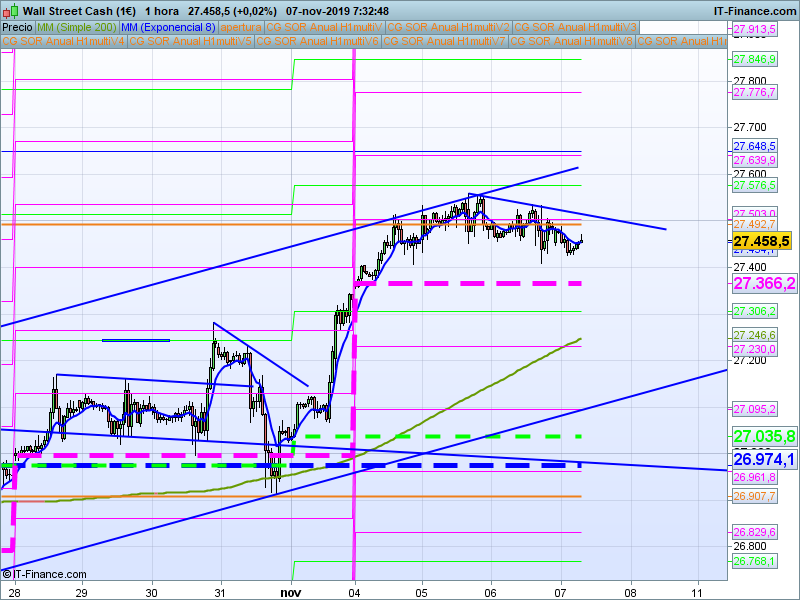The width and height of the screenshot is (800, 600).
Task: Click the blue price label 26.974,1
Action: [764, 459]
